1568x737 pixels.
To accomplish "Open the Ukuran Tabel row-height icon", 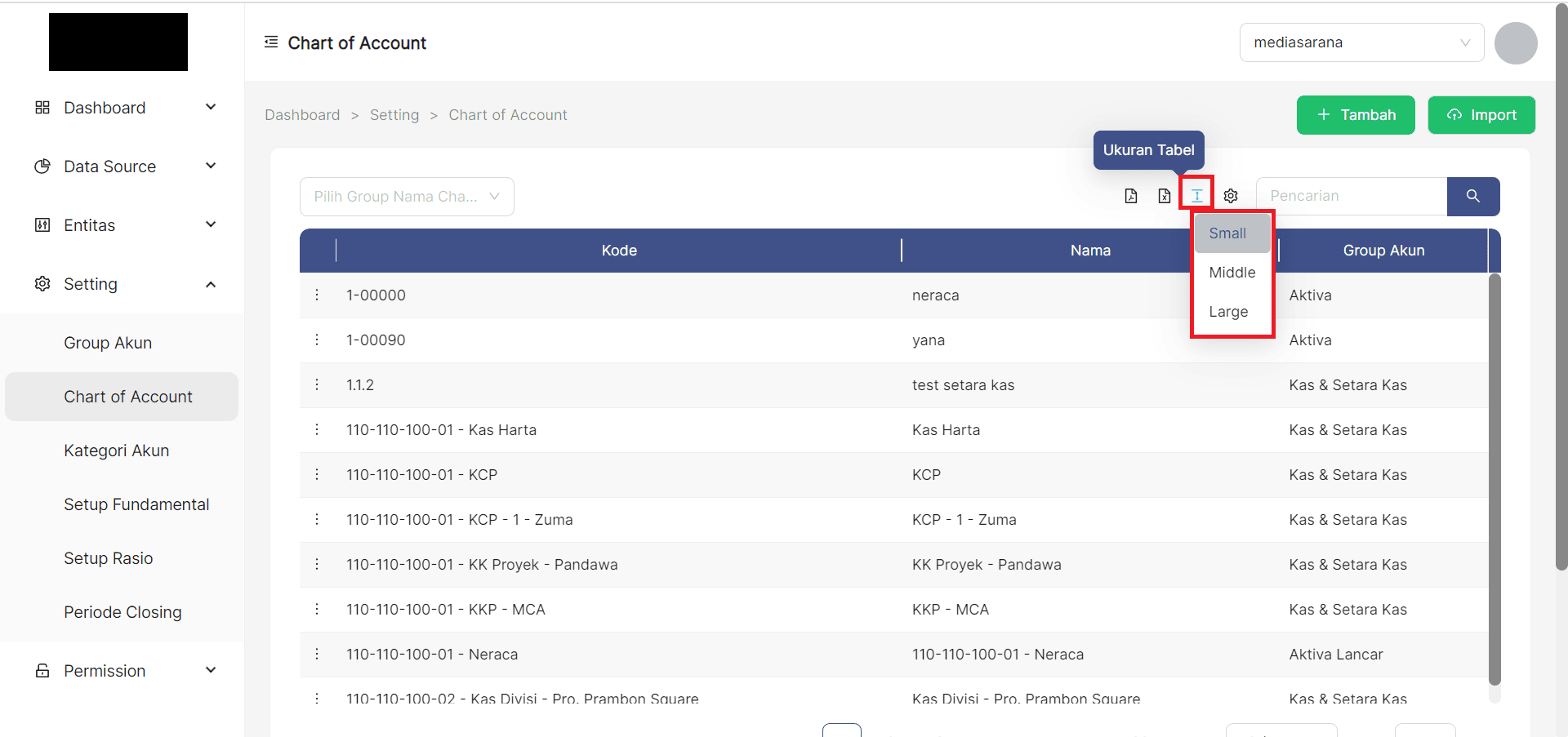I will point(1196,196).
